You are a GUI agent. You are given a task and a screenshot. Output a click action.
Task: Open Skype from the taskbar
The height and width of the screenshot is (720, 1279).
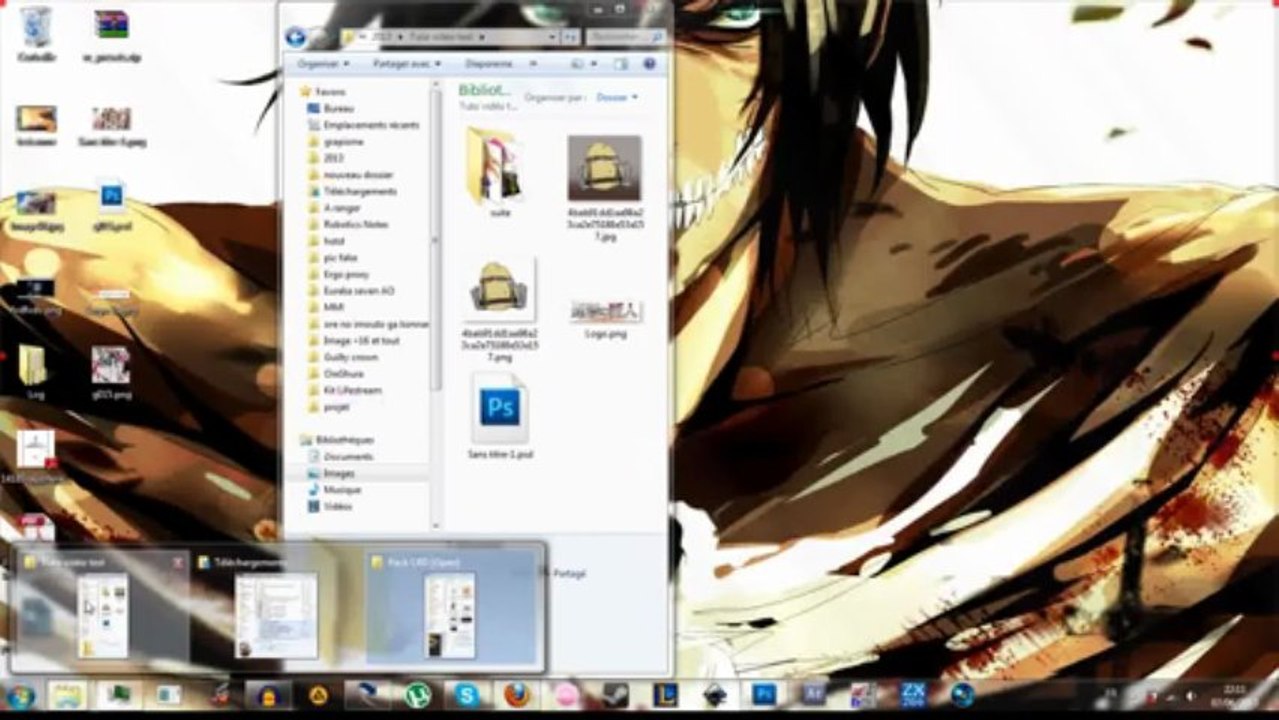click(467, 696)
